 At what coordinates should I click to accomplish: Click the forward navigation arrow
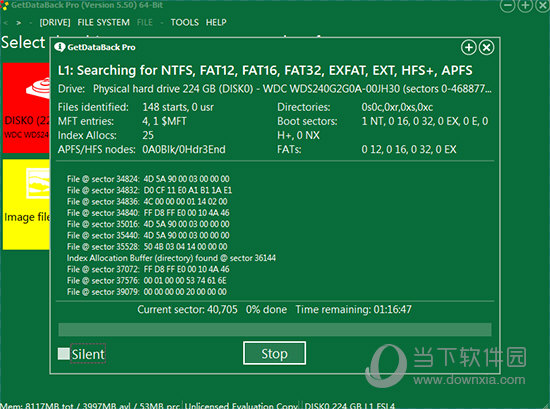(x=18, y=23)
